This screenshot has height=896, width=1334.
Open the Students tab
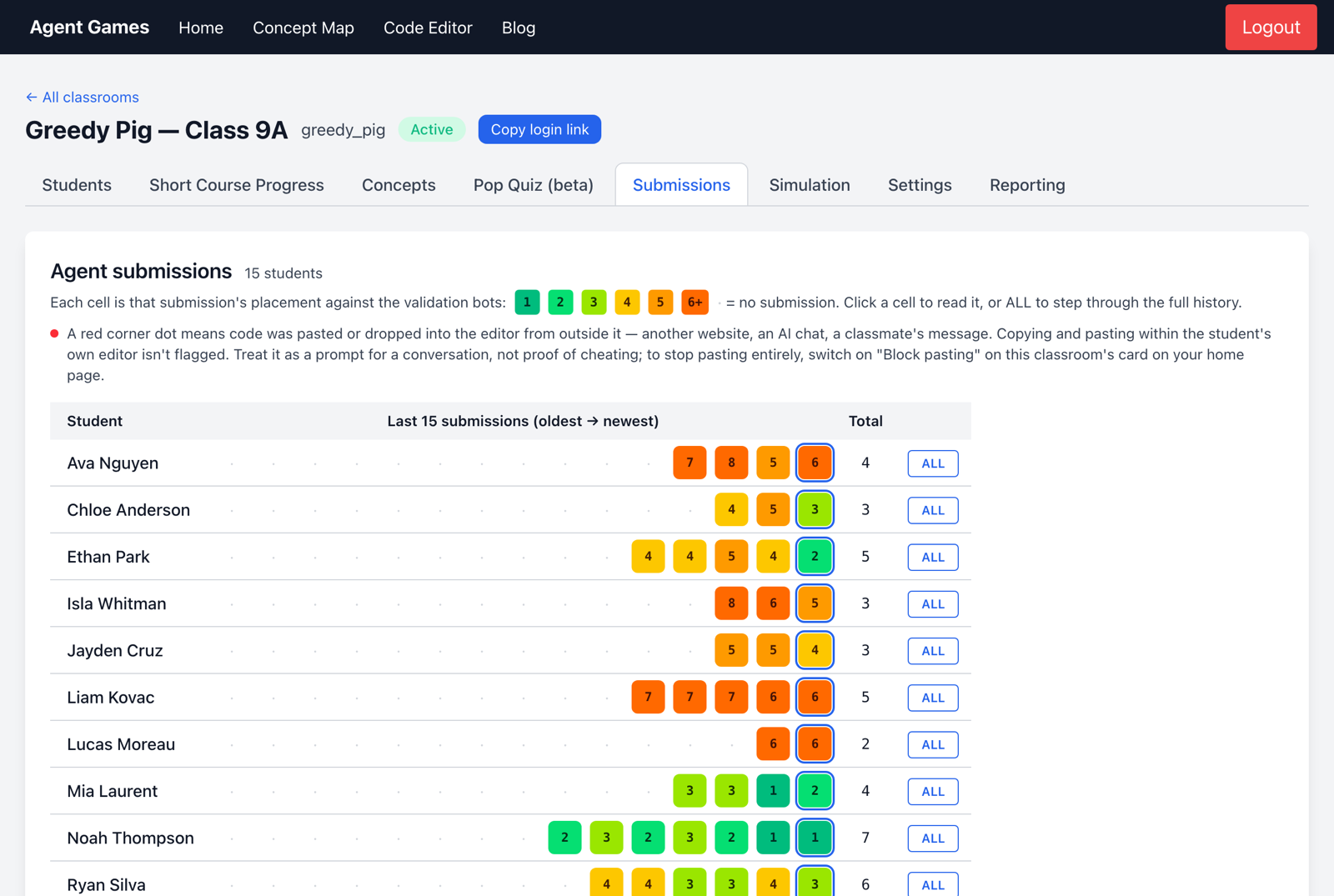[77, 185]
